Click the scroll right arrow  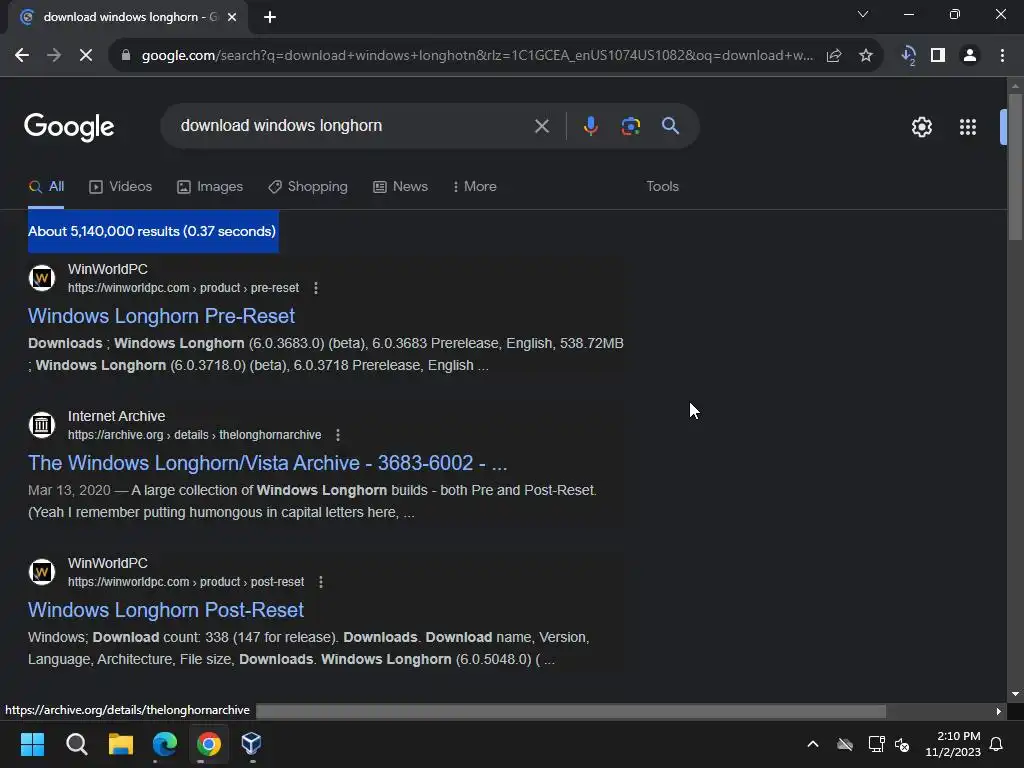tap(998, 711)
